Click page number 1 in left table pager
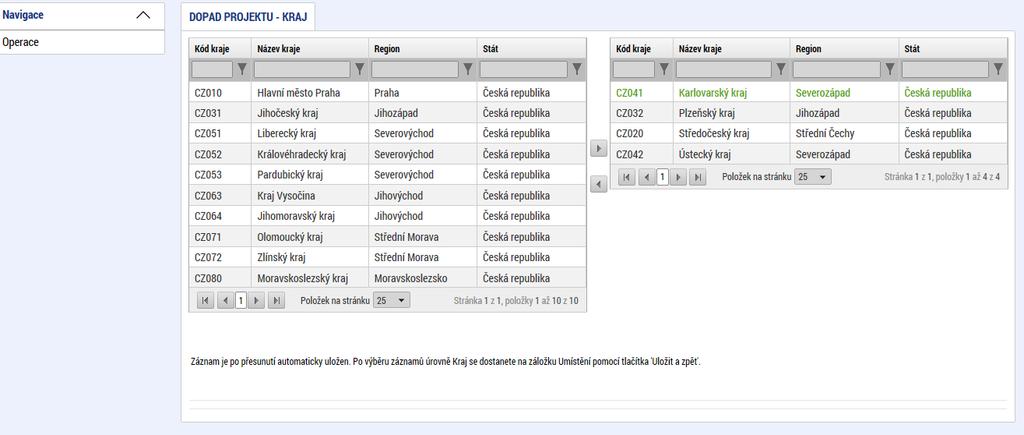 [x=241, y=300]
